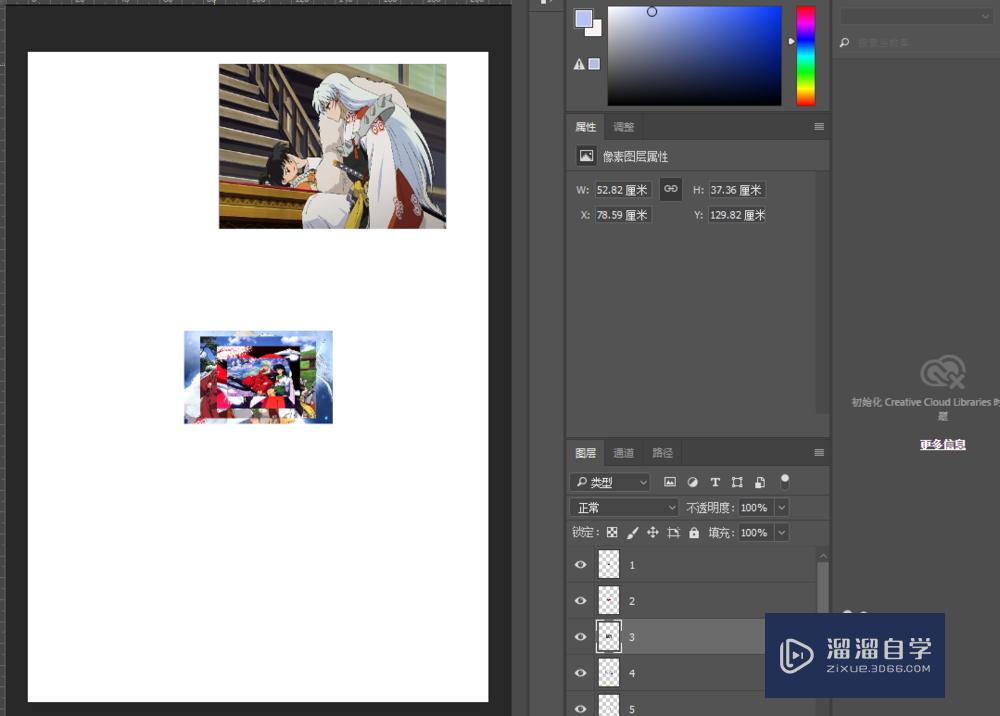The width and height of the screenshot is (1000, 716).
Task: Click the Inuyasha collage image on canvas
Action: (258, 377)
